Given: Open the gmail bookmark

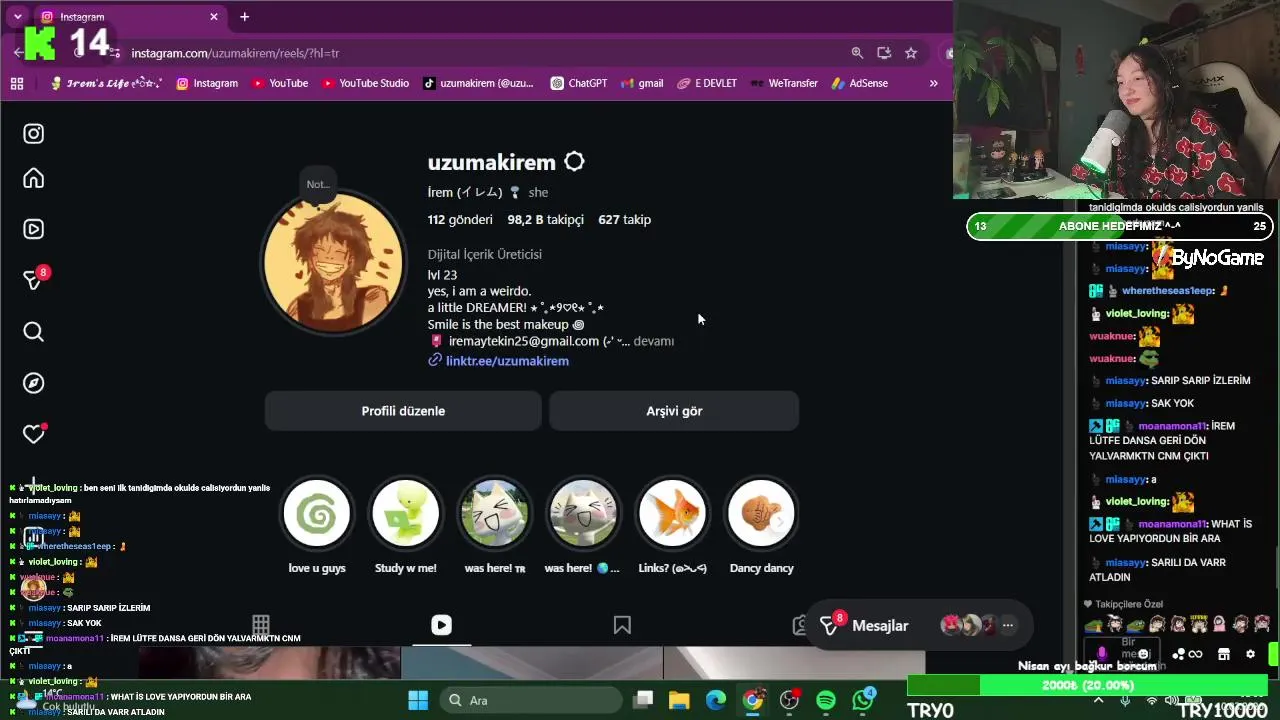Looking at the screenshot, I should pos(641,84).
